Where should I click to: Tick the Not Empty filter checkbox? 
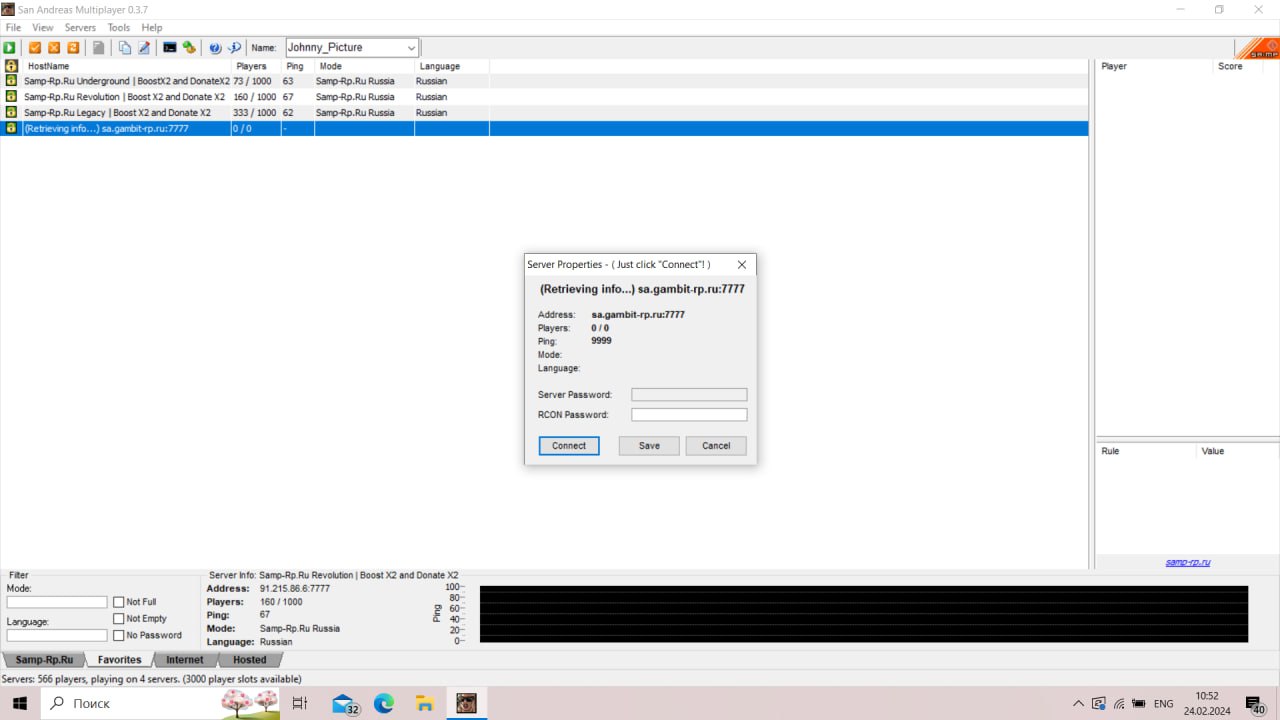point(119,619)
